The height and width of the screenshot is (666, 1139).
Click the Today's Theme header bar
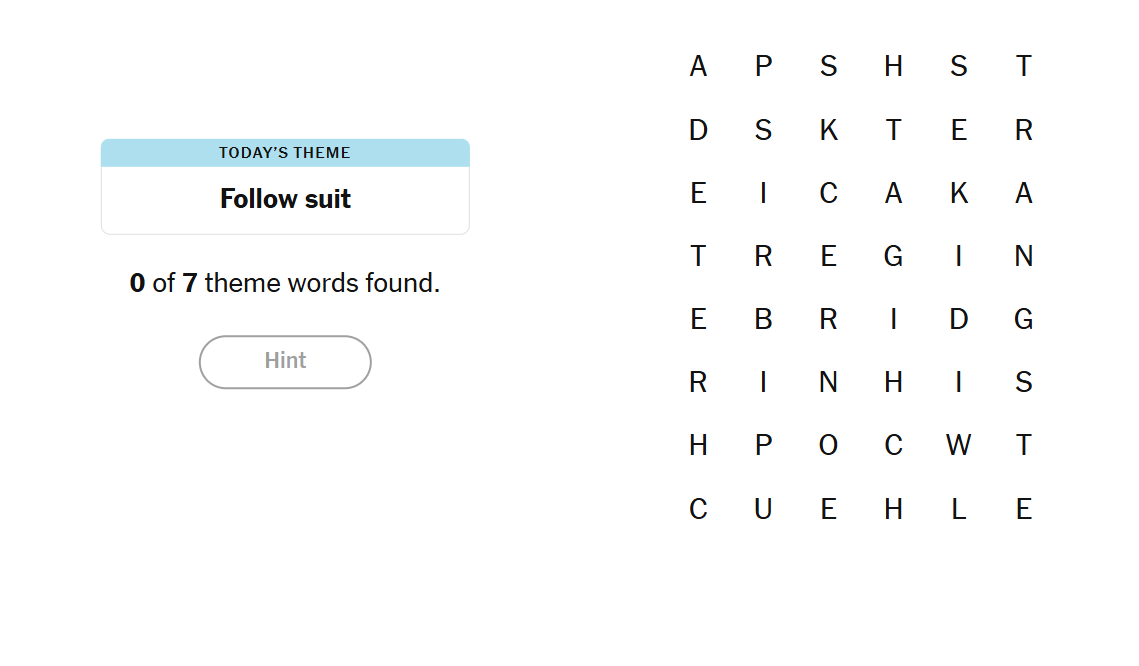coord(285,153)
